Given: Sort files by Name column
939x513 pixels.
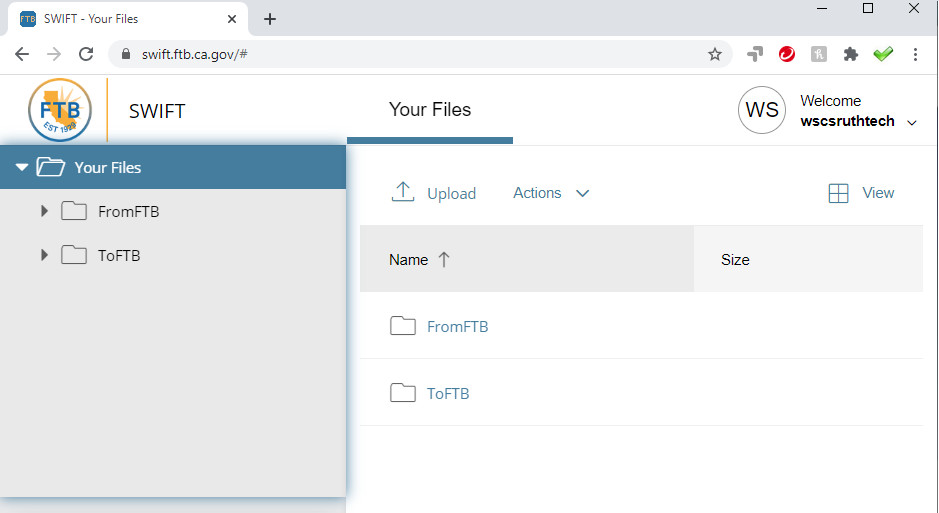Looking at the screenshot, I should pos(408,260).
